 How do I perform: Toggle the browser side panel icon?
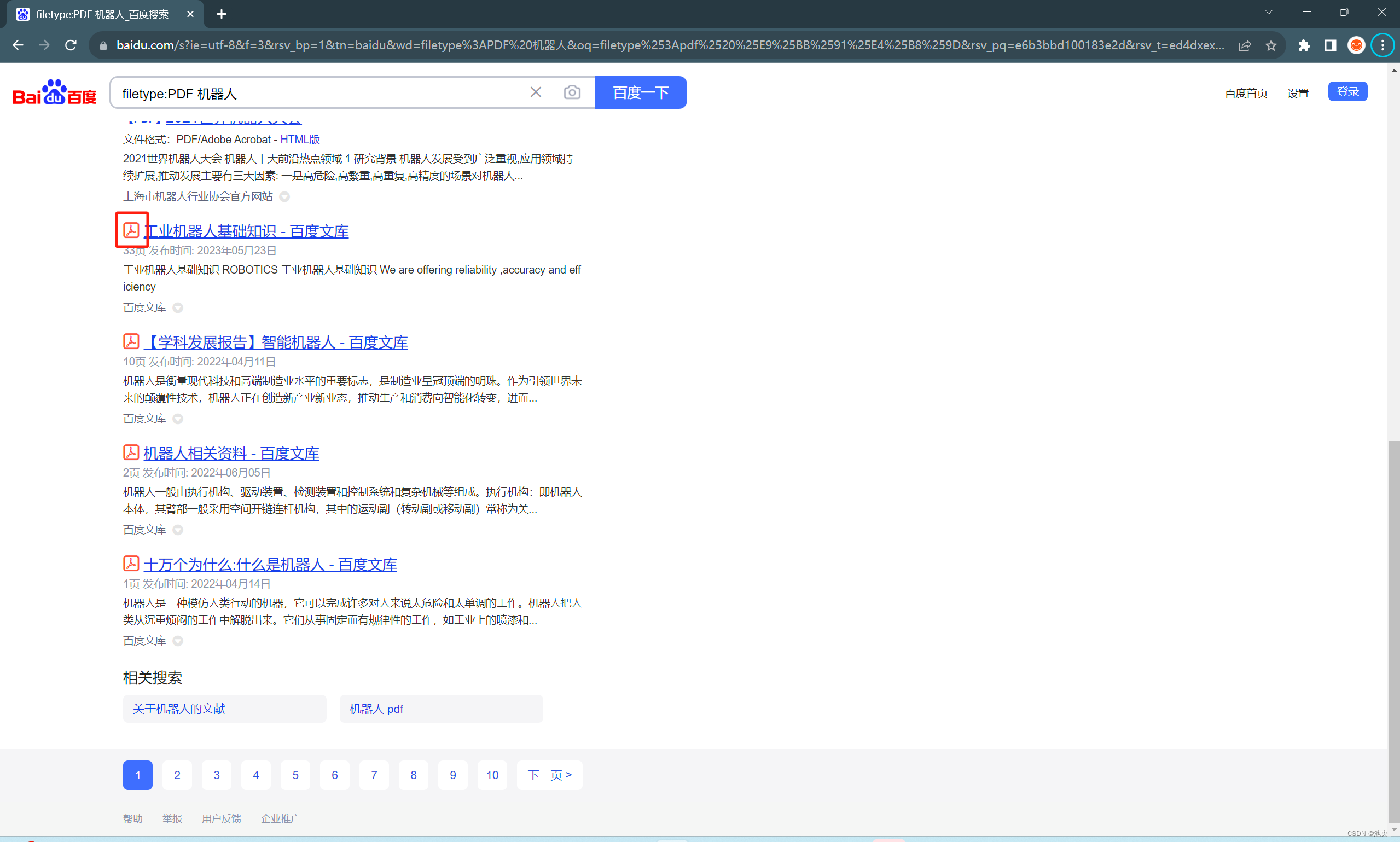click(1329, 45)
